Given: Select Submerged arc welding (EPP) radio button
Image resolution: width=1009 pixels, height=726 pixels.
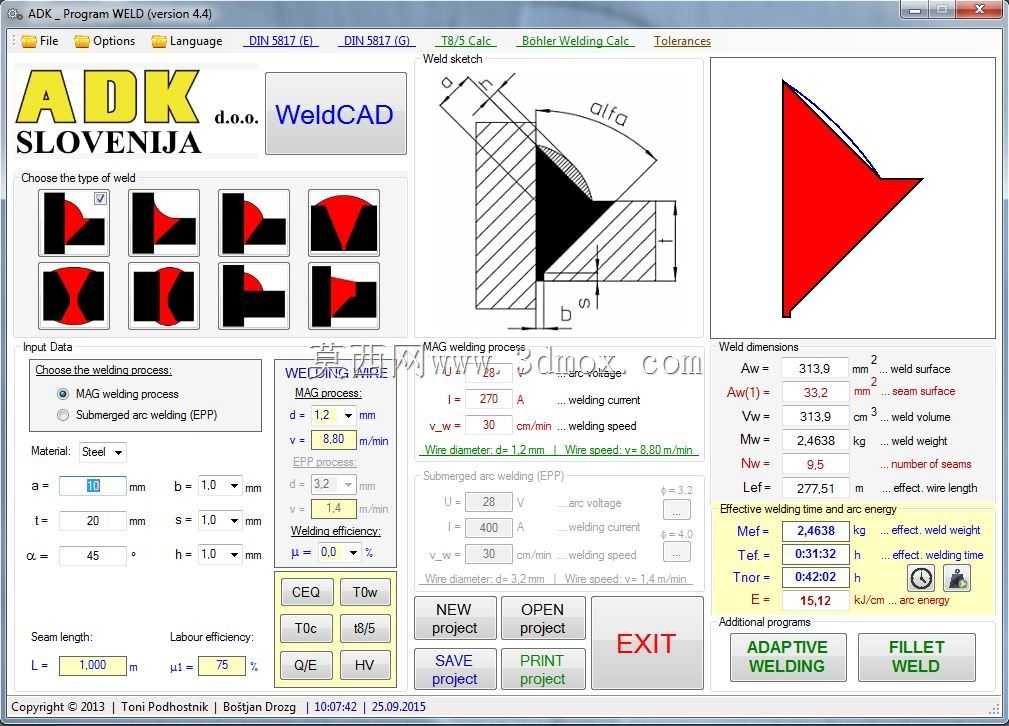Looking at the screenshot, I should [x=63, y=415].
